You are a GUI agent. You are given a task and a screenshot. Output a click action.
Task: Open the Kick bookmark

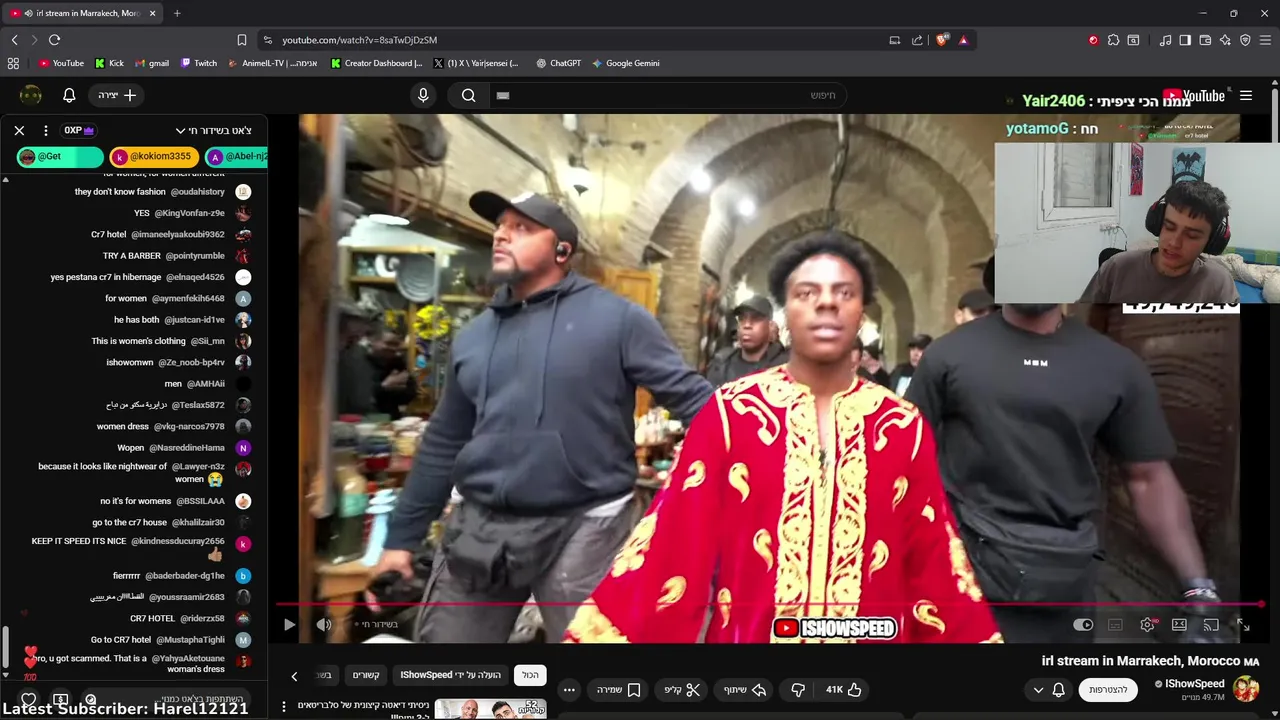coord(110,63)
